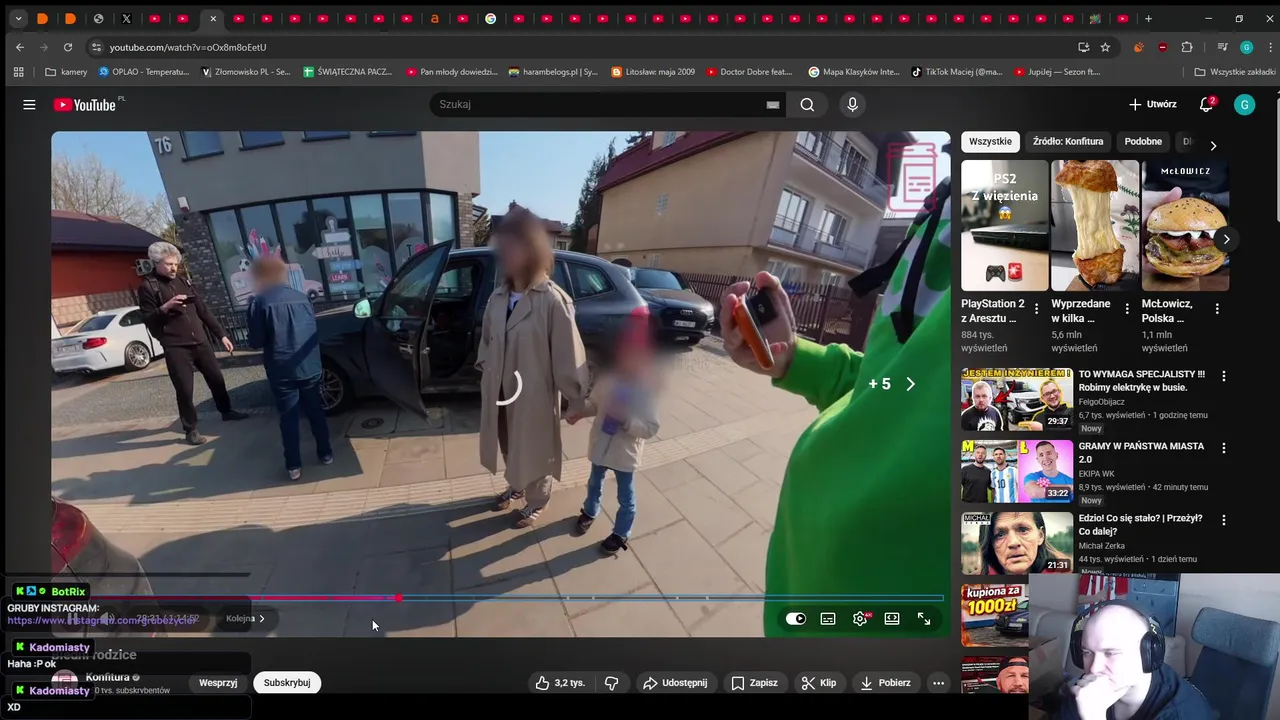Viewport: 1280px width, 720px height.
Task: Open the media control icon in the Chrome toolbar
Action: pyautogui.click(x=1222, y=47)
